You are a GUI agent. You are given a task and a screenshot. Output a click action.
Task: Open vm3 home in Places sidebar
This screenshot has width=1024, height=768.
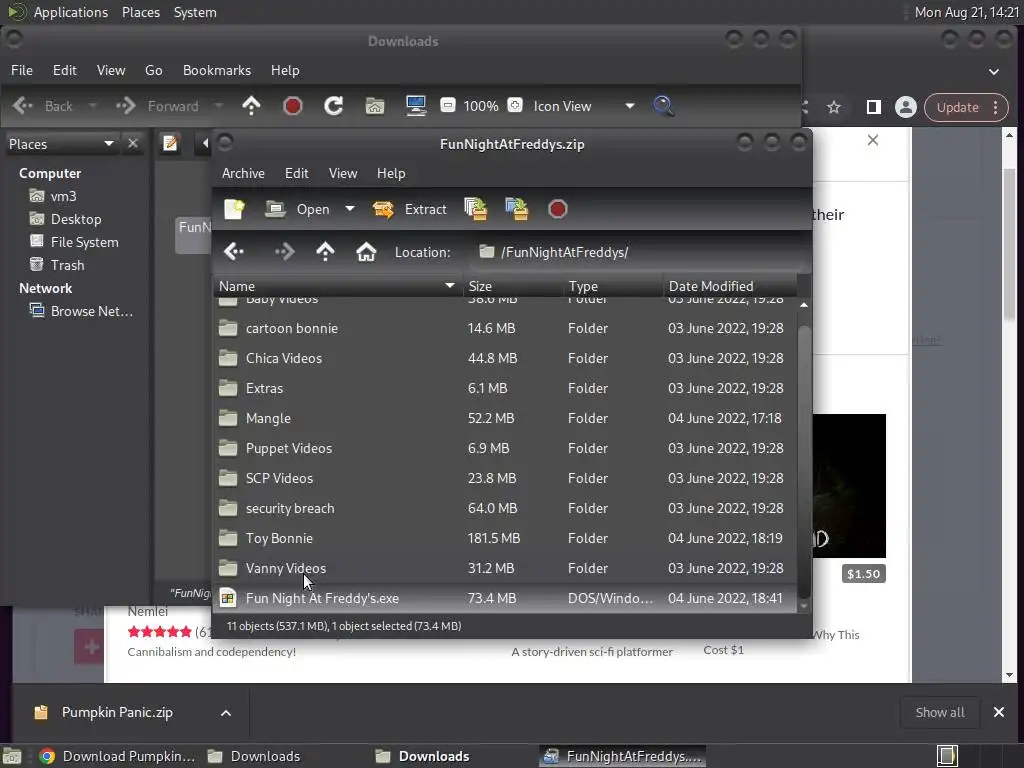[63, 196]
